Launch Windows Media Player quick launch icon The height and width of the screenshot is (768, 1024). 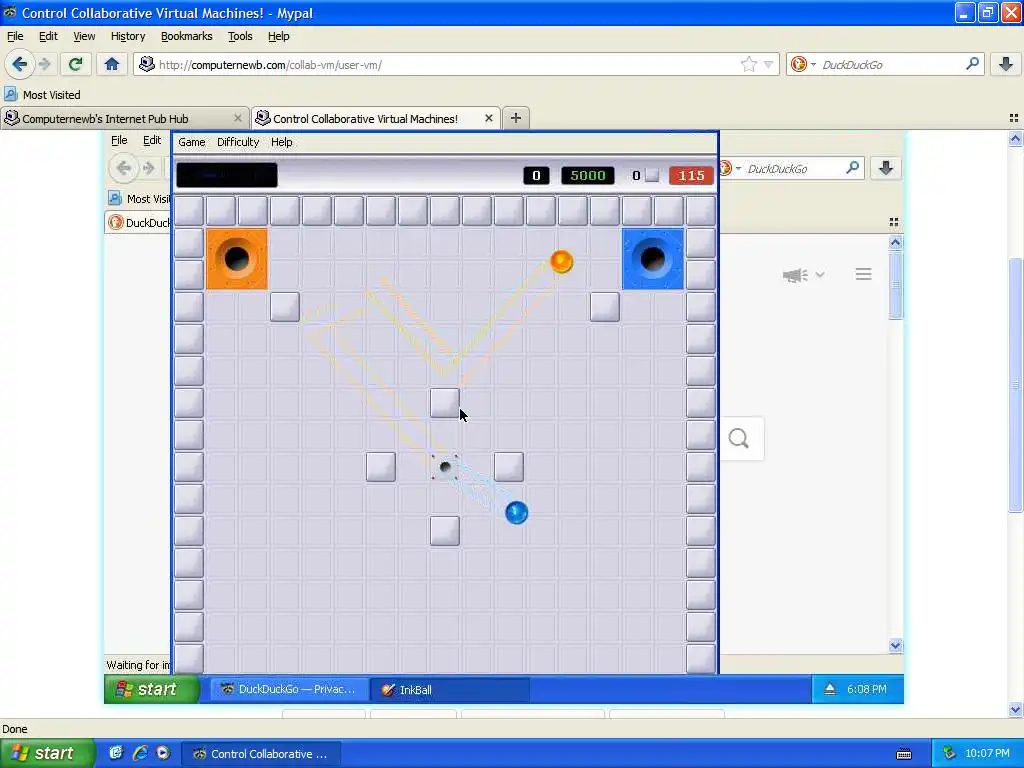pos(163,753)
